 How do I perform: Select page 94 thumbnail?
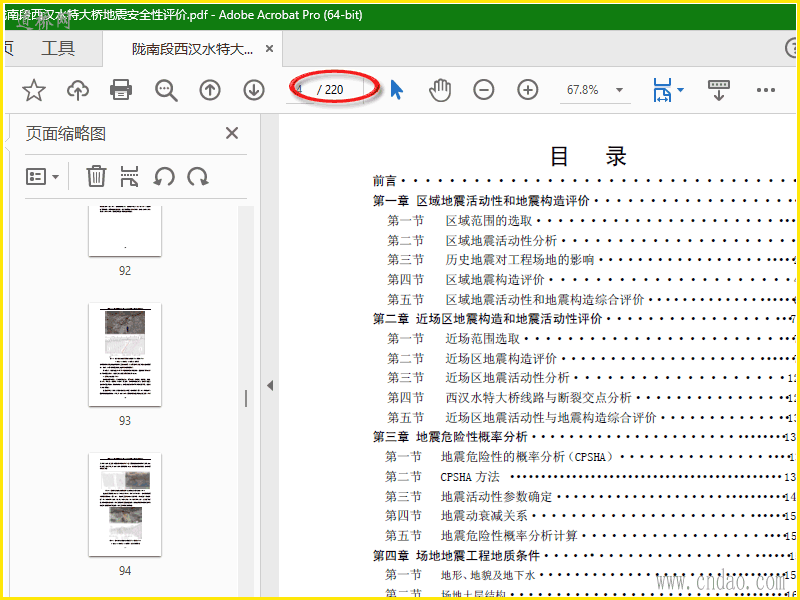coord(125,505)
